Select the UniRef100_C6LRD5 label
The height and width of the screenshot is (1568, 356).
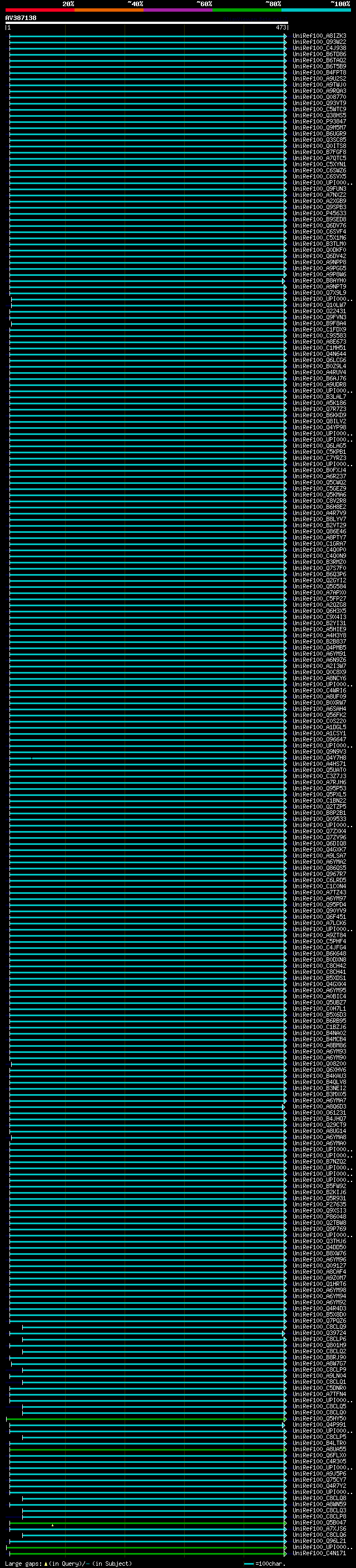[319, 879]
